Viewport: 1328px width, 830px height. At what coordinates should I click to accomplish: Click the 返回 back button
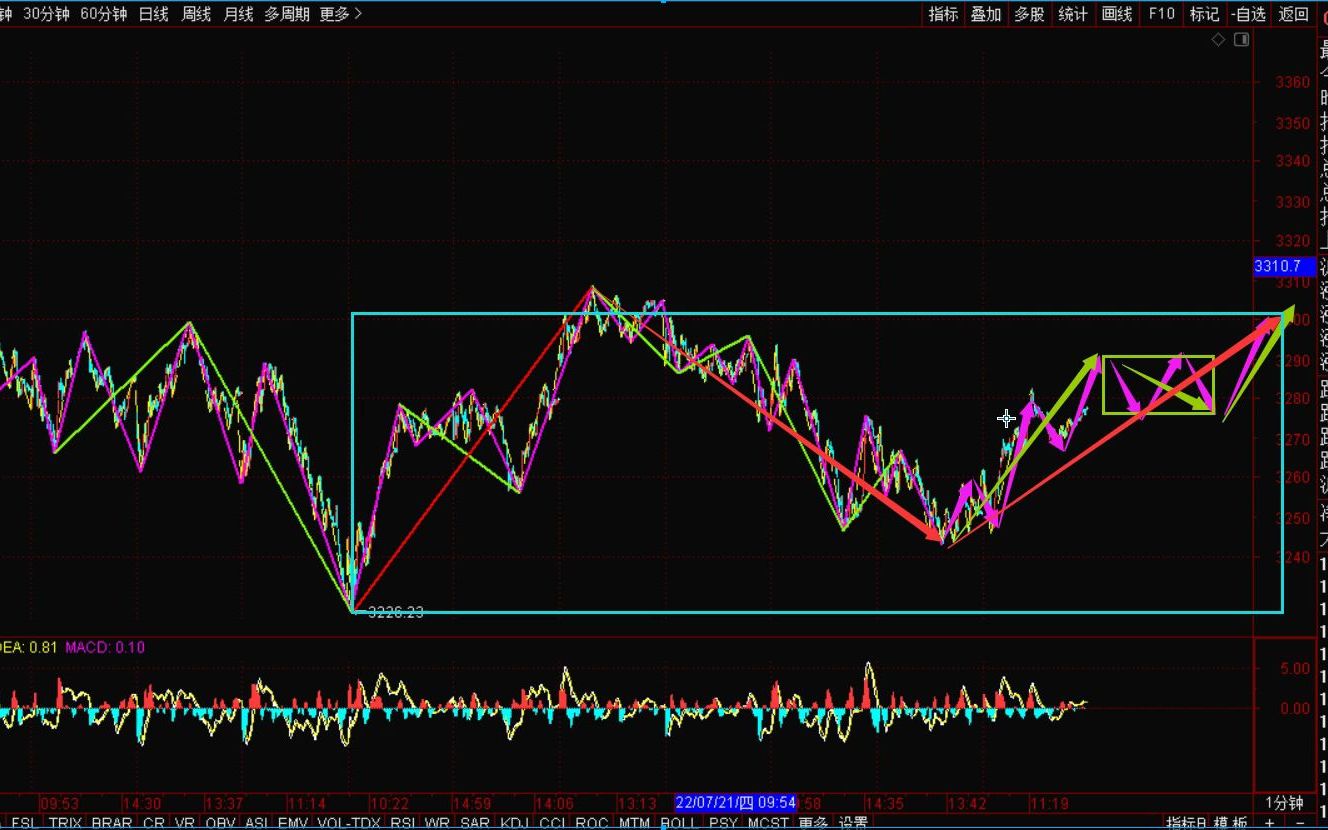[1293, 14]
